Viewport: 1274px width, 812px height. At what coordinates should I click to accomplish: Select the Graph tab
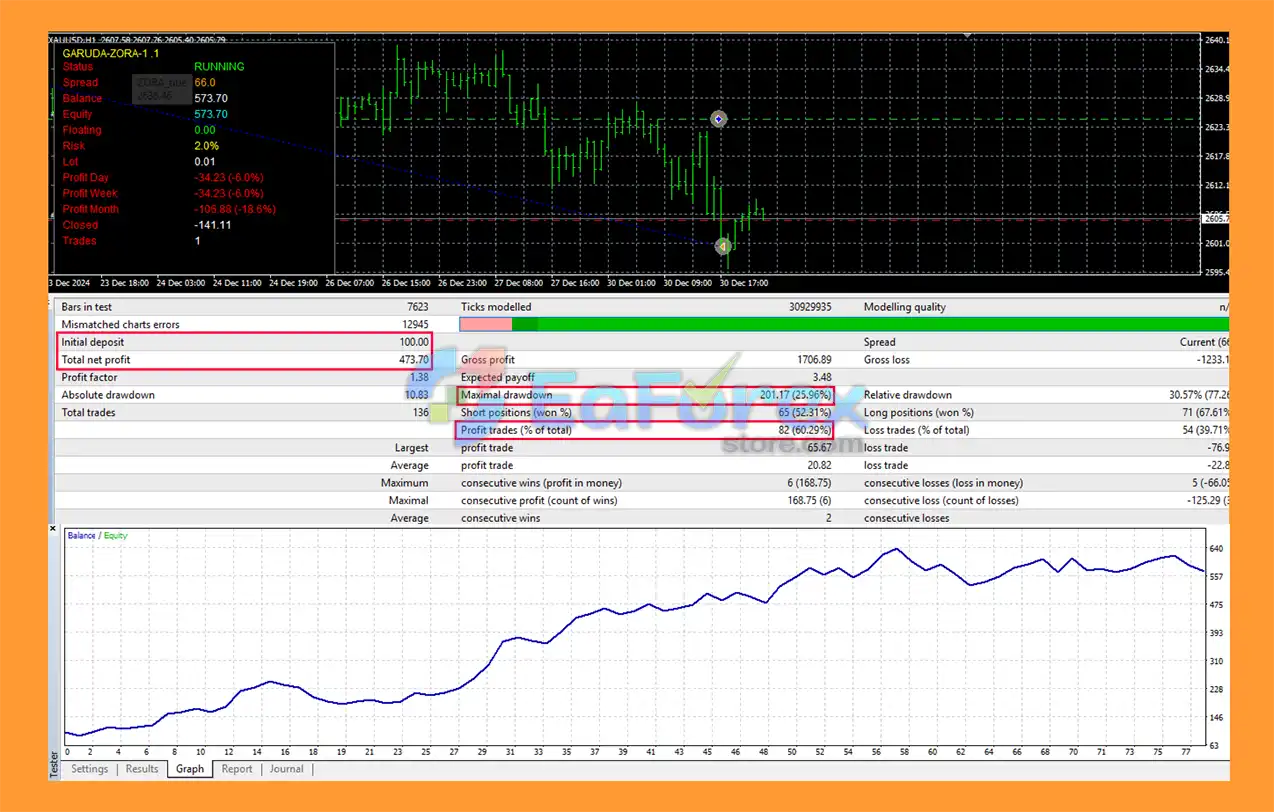pyautogui.click(x=190, y=769)
